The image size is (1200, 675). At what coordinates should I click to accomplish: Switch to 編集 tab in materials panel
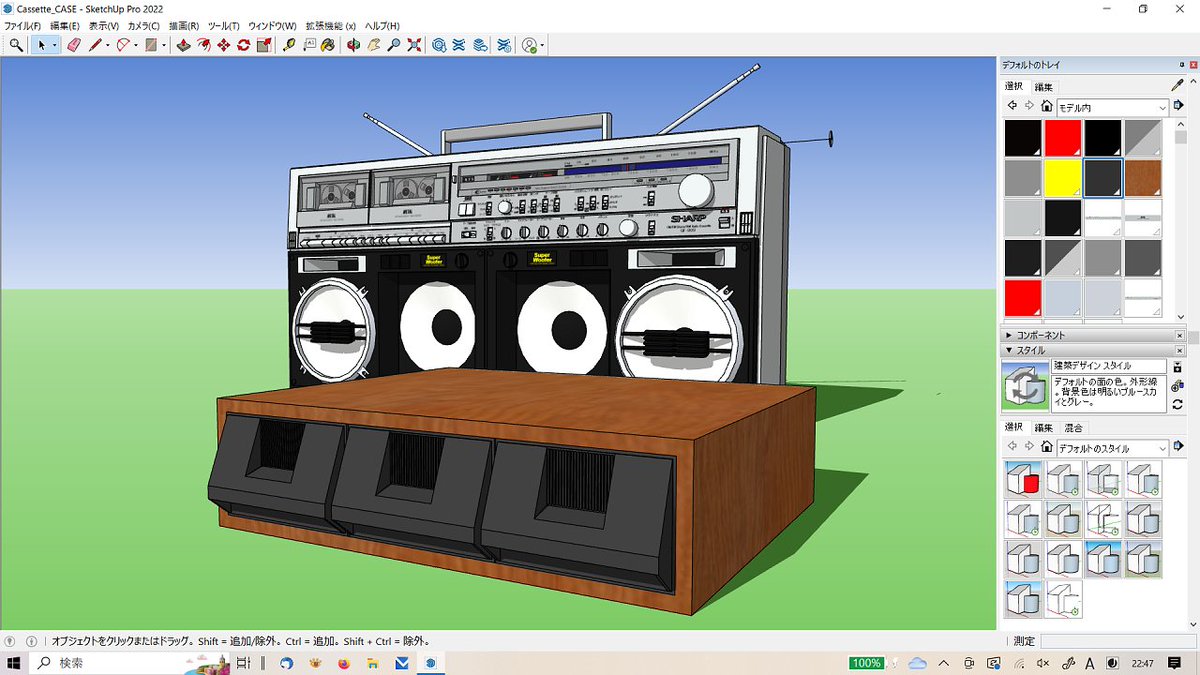[1043, 87]
